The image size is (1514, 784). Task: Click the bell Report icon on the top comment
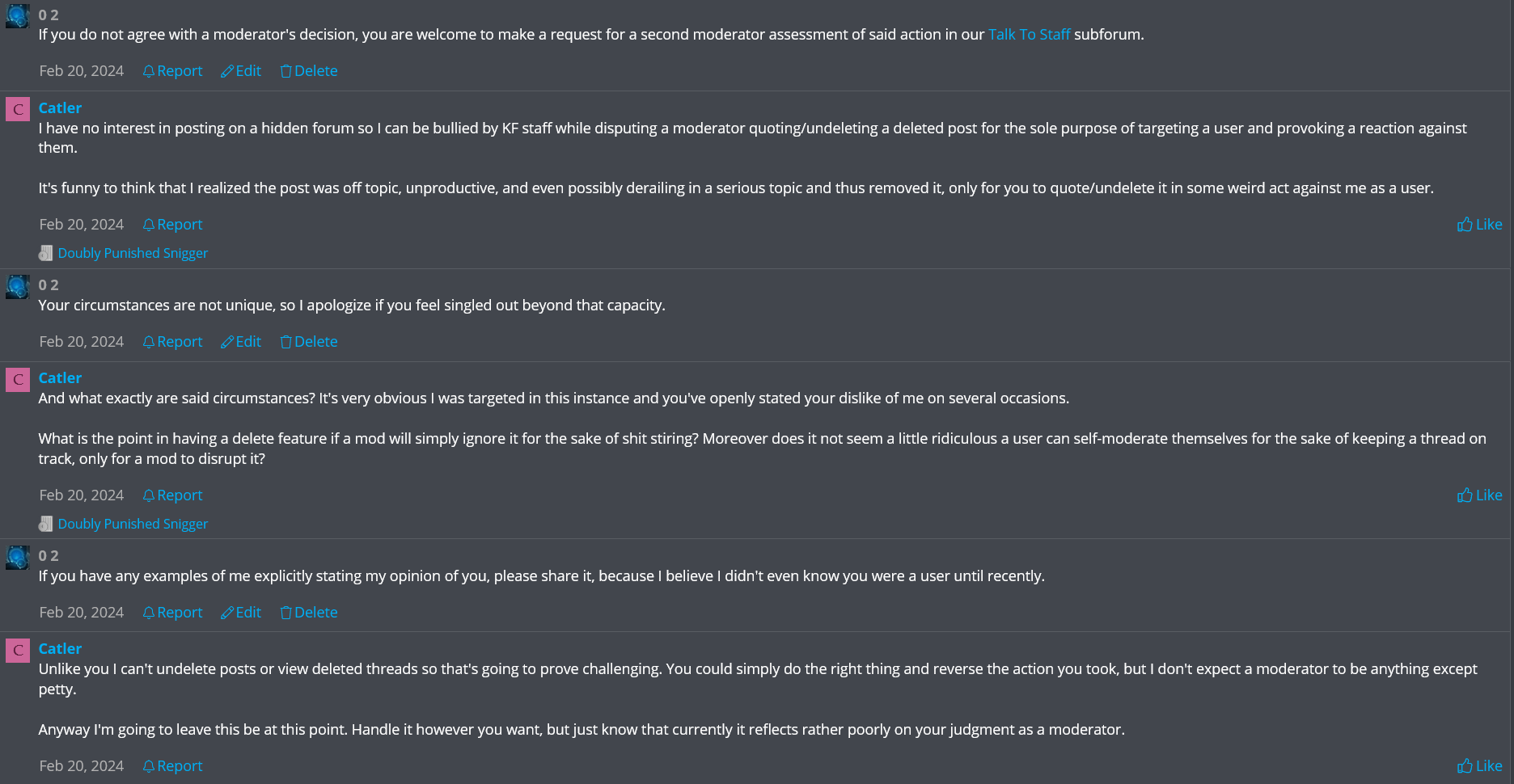149,71
